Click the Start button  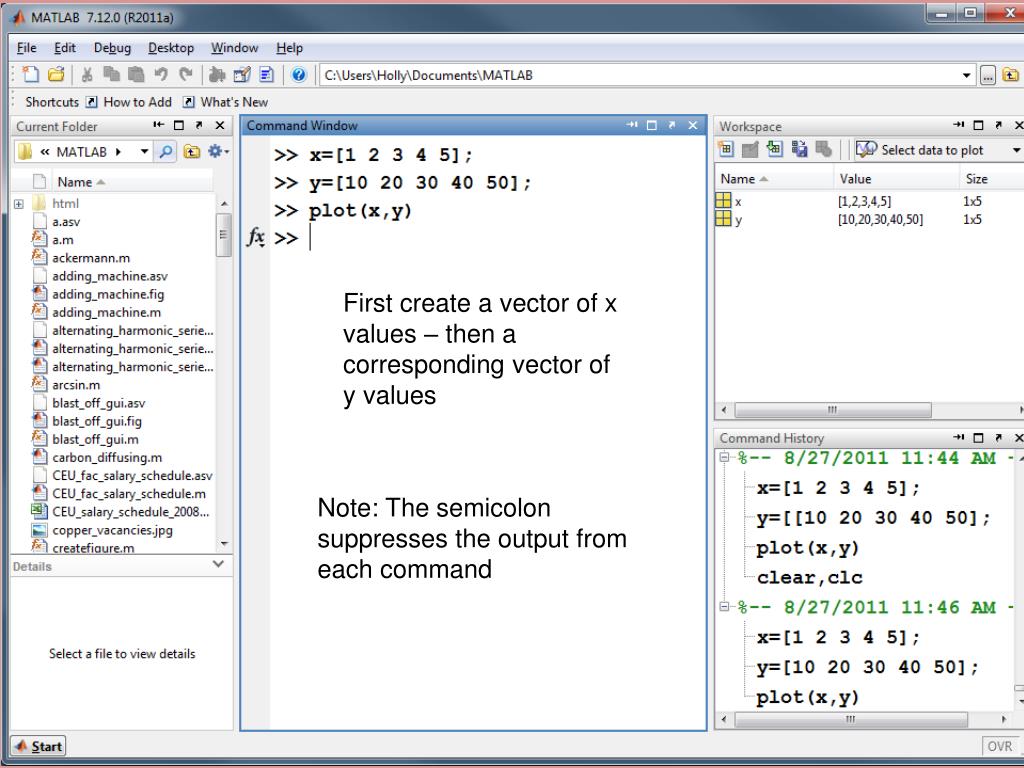click(x=39, y=746)
